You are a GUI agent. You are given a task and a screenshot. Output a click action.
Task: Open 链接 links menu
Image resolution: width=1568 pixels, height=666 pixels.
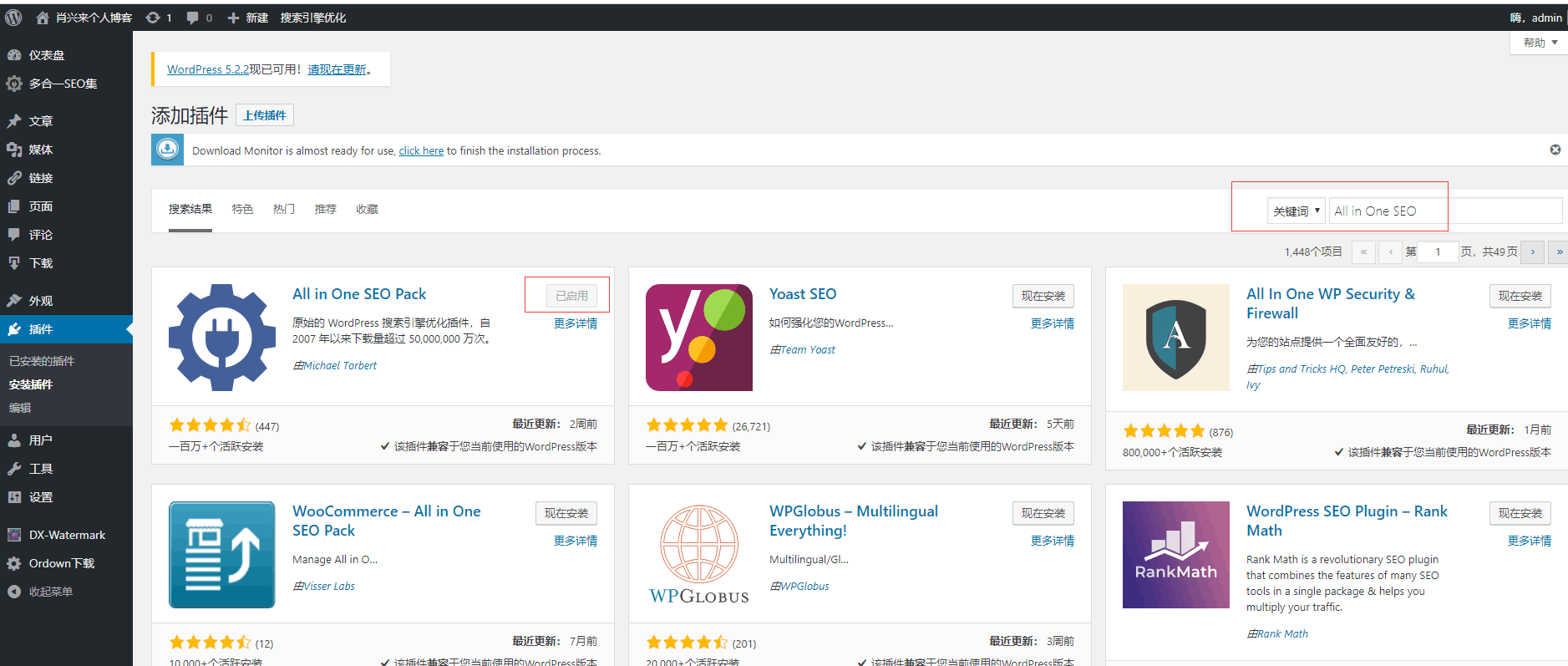point(66,178)
